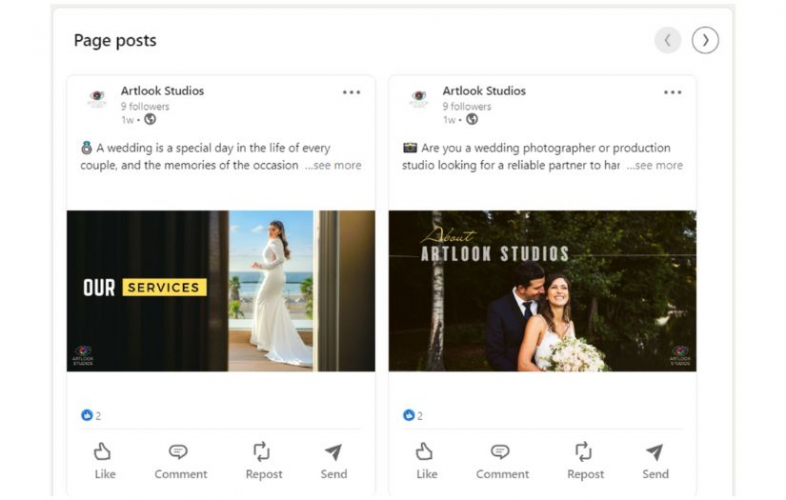The width and height of the screenshot is (786, 500).
Task: Click the 'Page posts' heading
Action: pos(115,41)
